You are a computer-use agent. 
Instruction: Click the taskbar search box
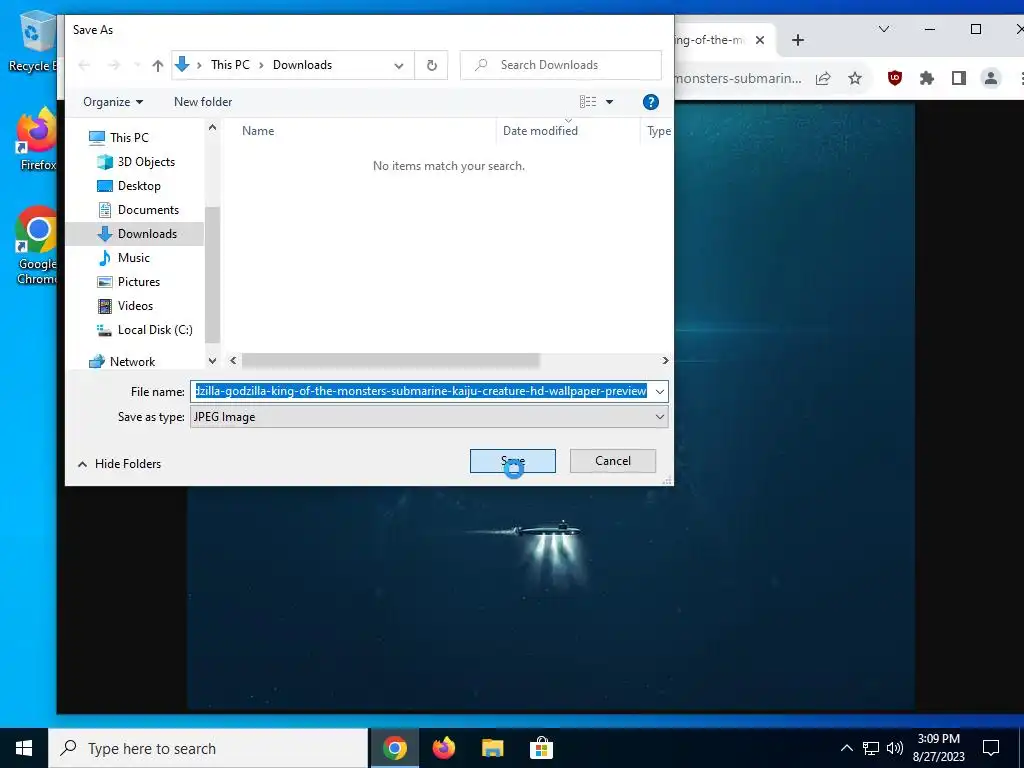208,748
